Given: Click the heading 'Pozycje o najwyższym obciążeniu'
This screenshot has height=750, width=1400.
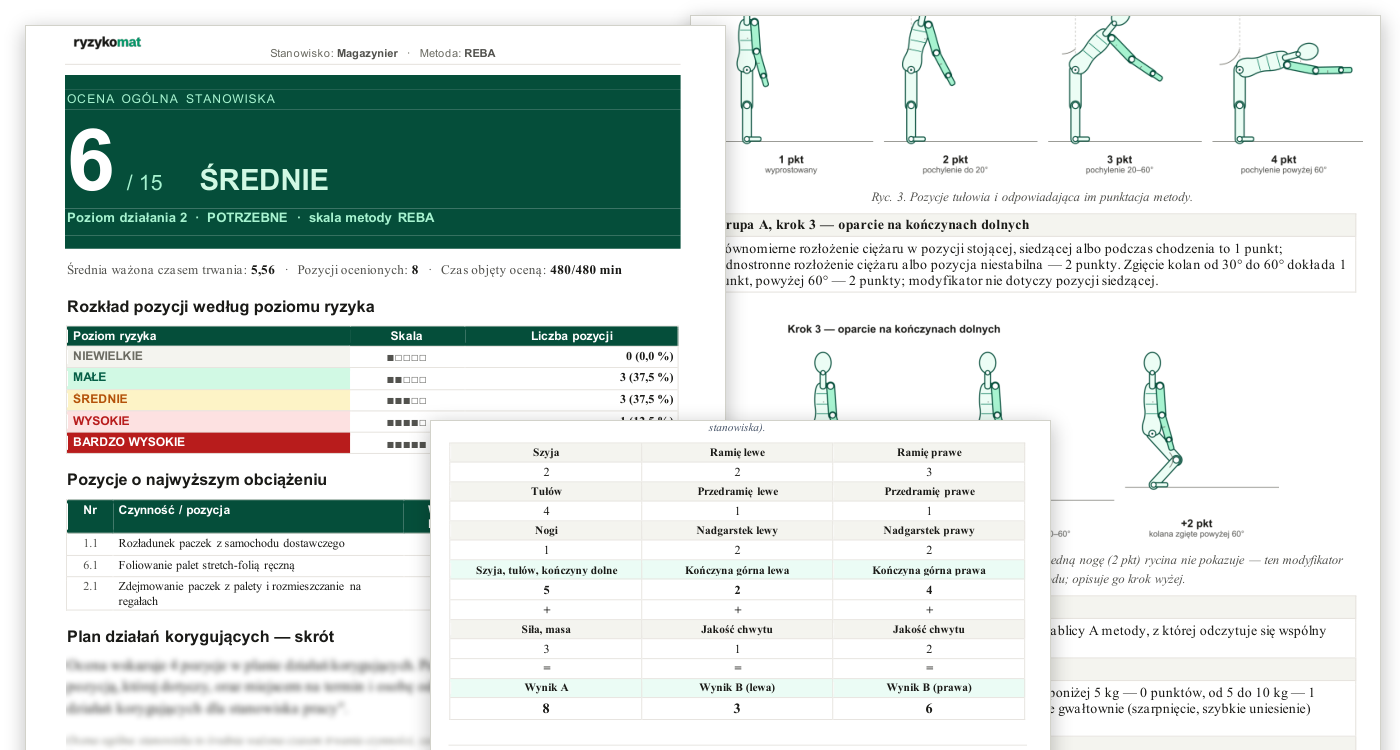Looking at the screenshot, I should (x=197, y=480).
